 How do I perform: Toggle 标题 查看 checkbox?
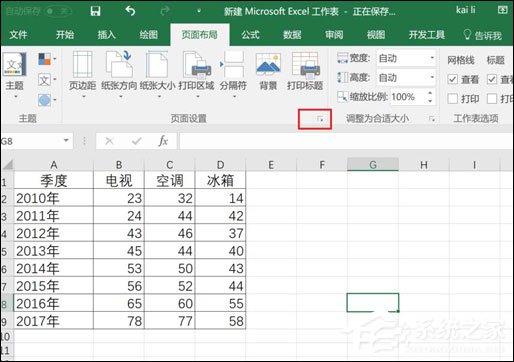pos(492,79)
